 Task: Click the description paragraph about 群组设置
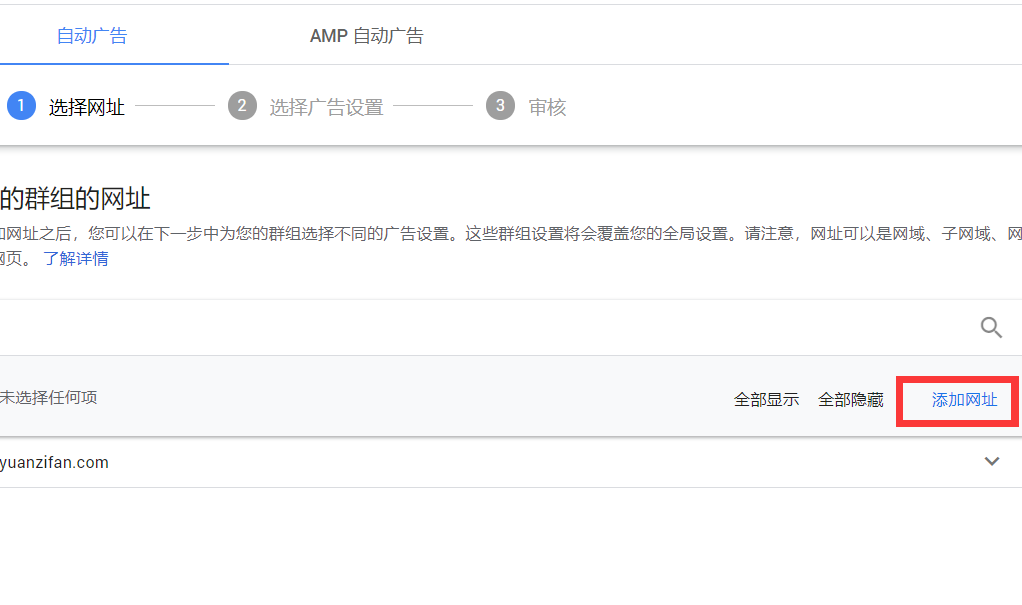[x=500, y=234]
